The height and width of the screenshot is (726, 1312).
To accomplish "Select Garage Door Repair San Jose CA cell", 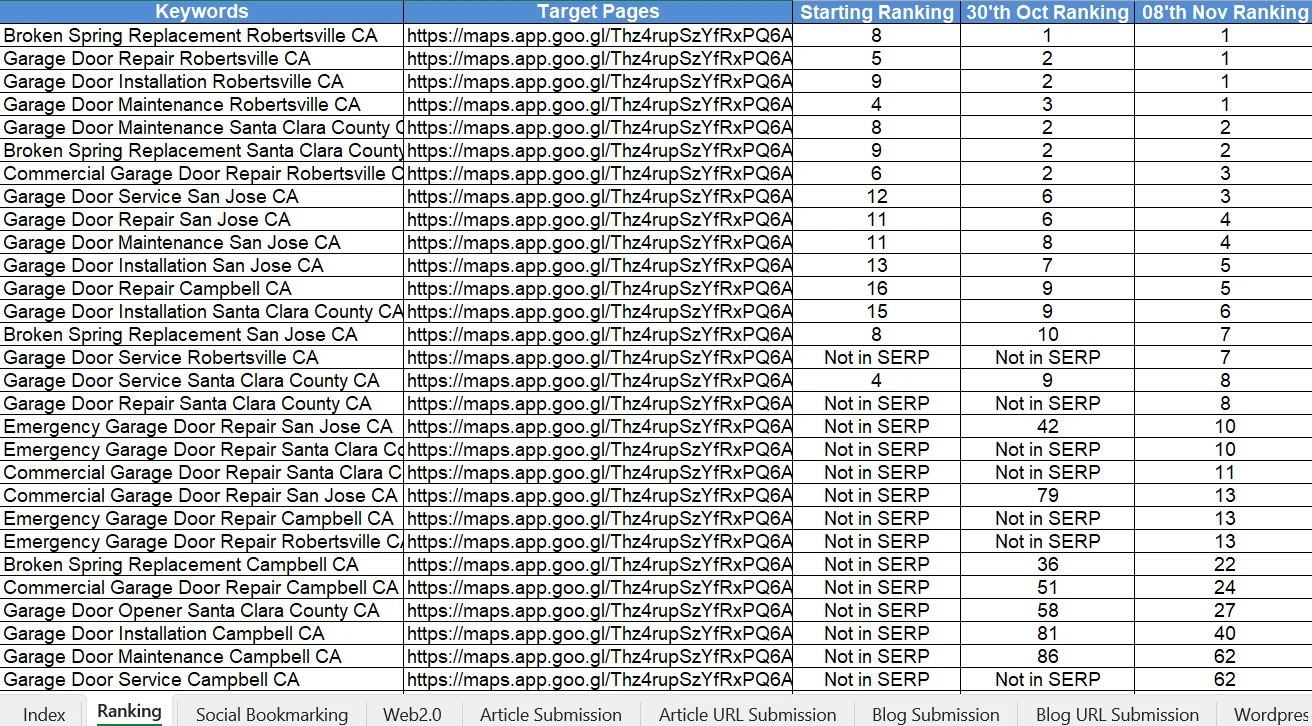I will click(202, 219).
